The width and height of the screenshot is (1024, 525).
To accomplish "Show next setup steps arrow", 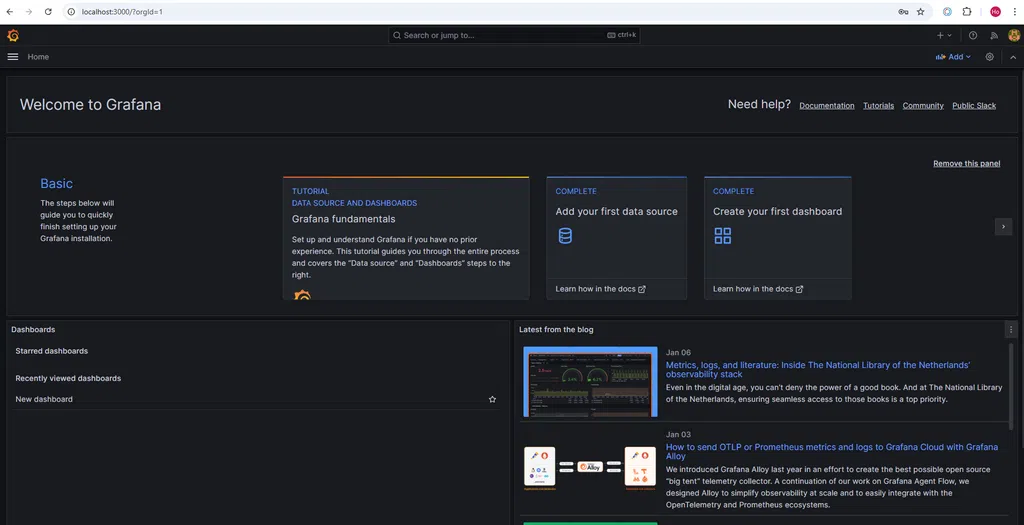I will point(1003,227).
